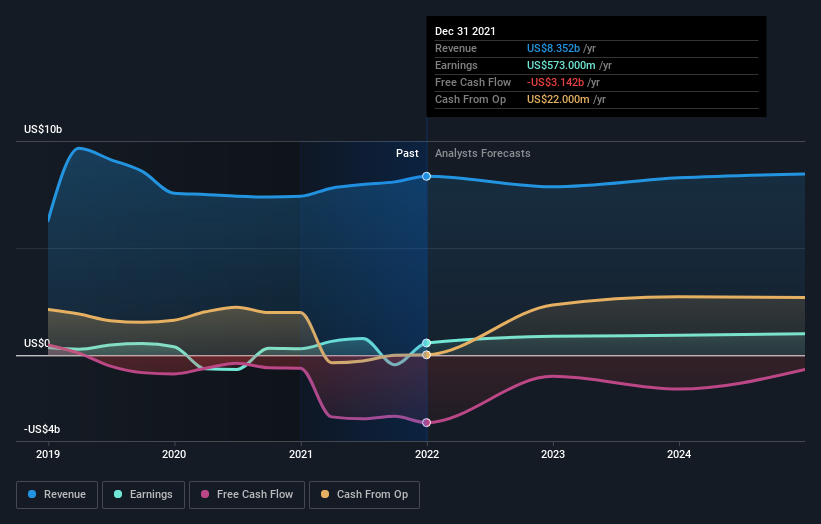Toggle the Free Cash Flow legend button
The width and height of the screenshot is (821, 524).
(x=247, y=495)
